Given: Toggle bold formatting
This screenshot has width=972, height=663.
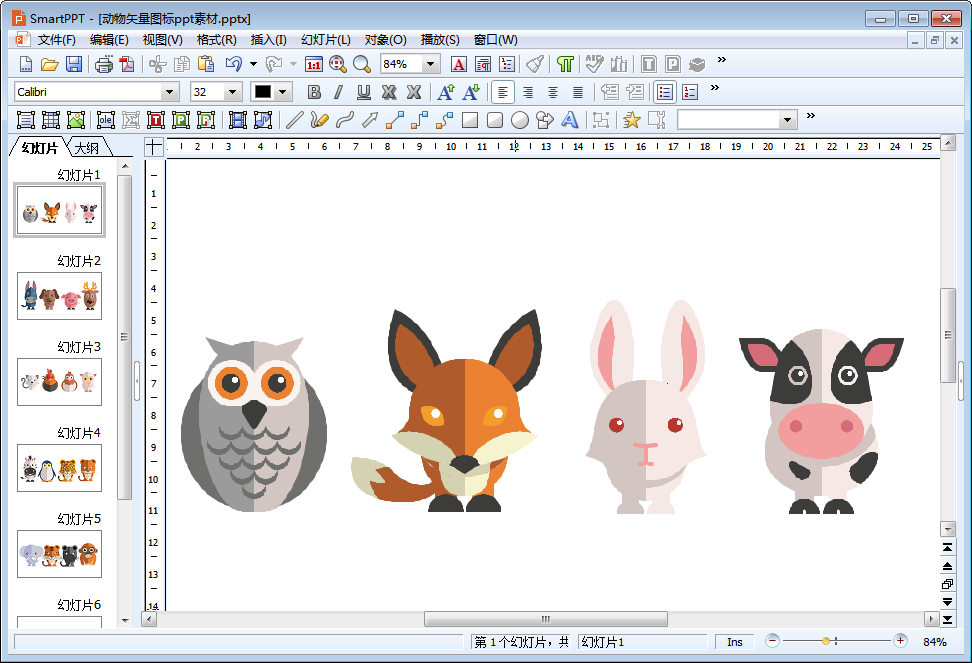Looking at the screenshot, I should tap(314, 92).
